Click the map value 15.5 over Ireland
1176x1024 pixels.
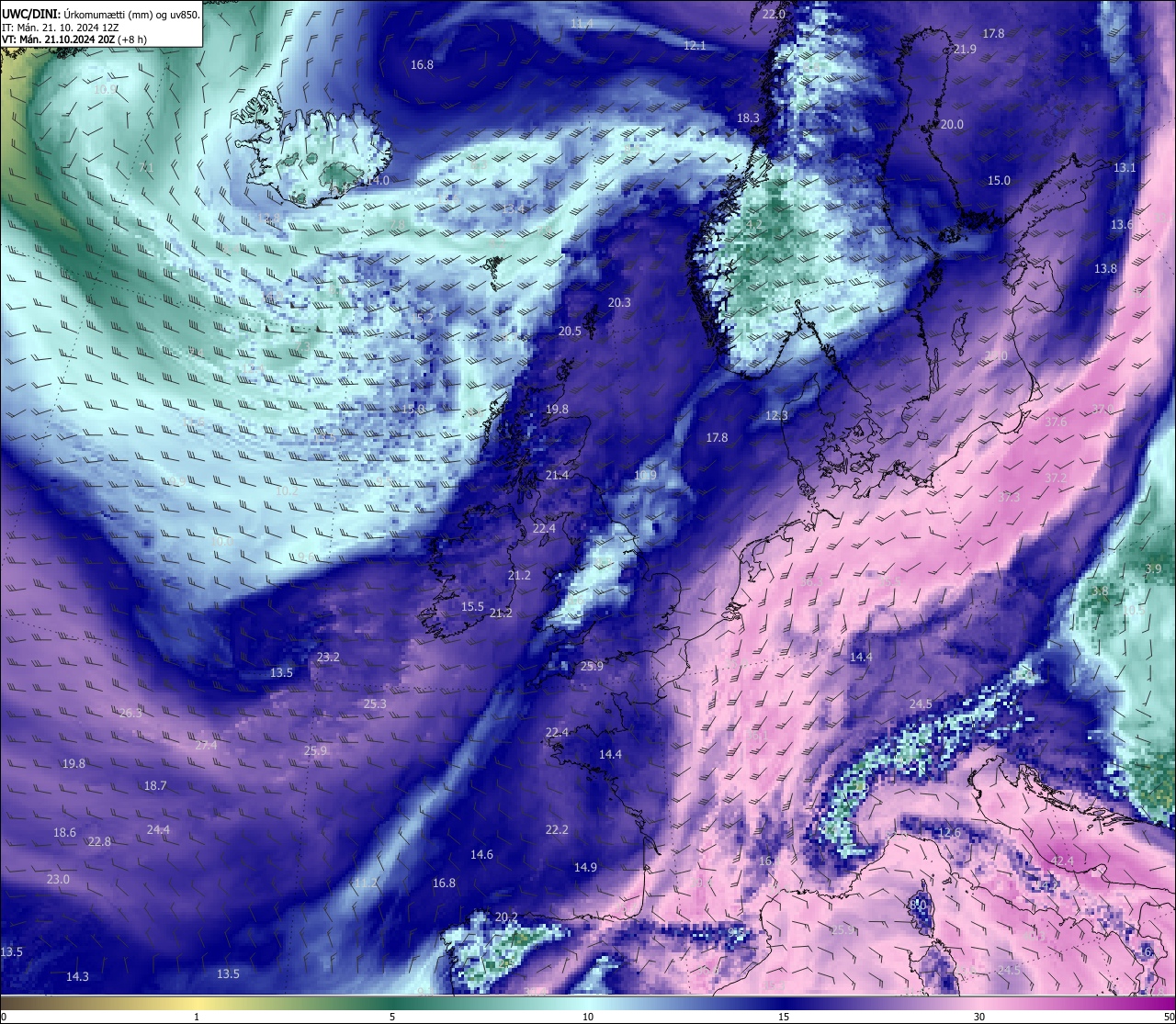[472, 607]
